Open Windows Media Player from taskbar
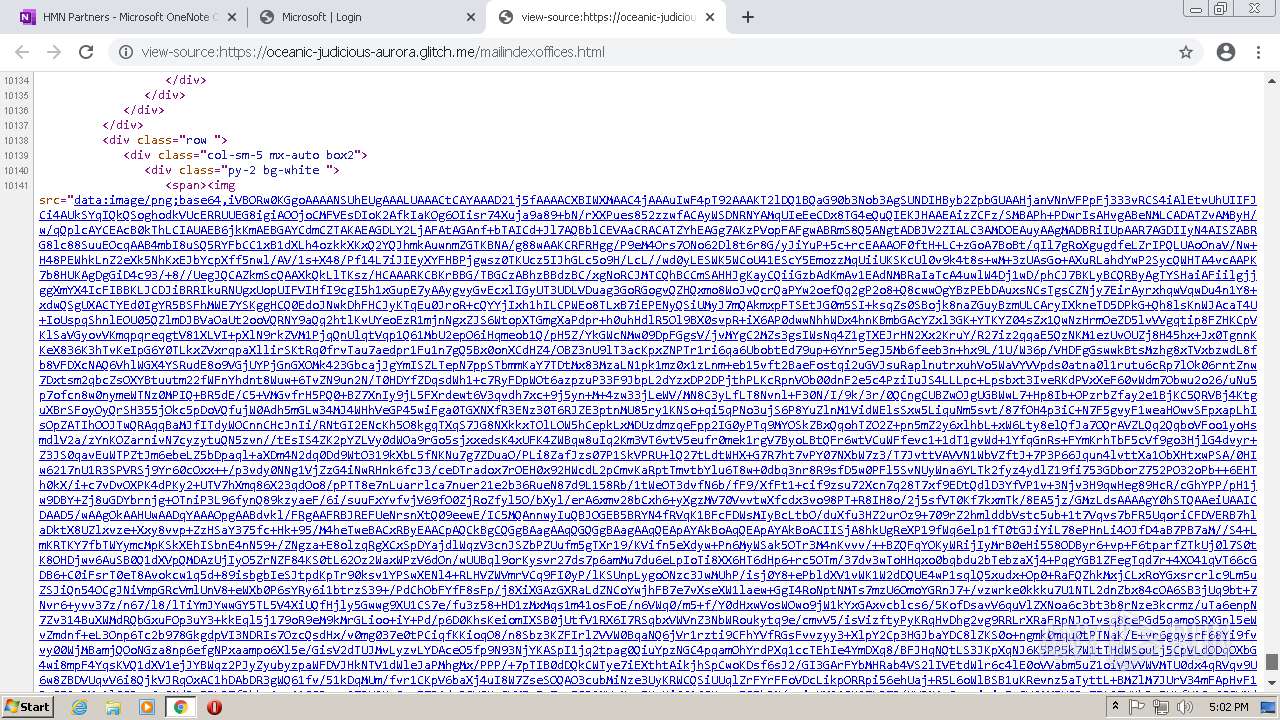 pos(147,706)
